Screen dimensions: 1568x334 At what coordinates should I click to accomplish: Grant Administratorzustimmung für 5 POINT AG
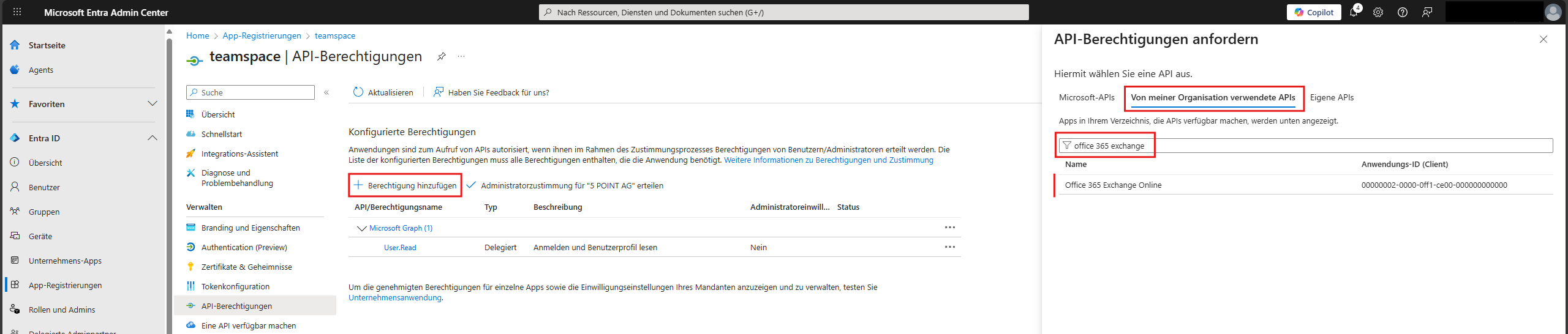pyautogui.click(x=565, y=185)
